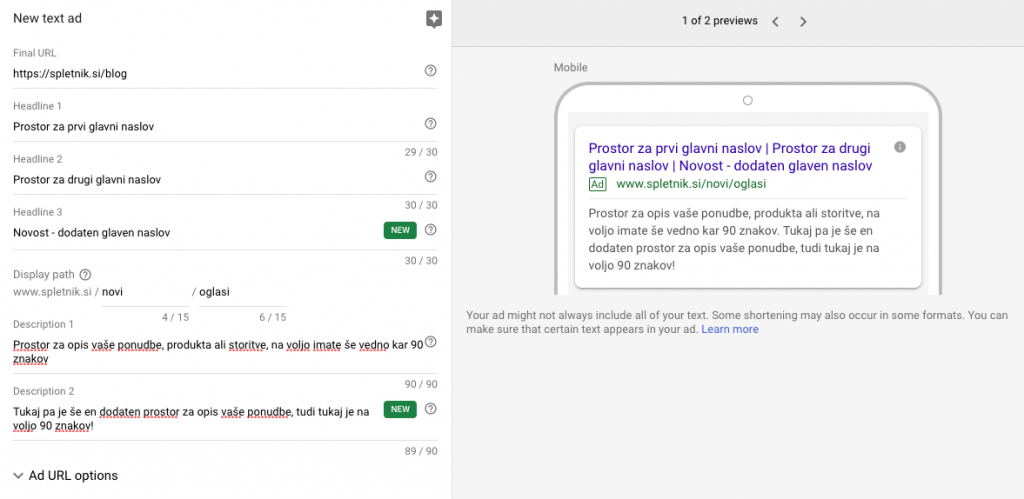Viewport: 1024px width, 499px height.
Task: Open help icon for Description 1
Action: pos(431,342)
